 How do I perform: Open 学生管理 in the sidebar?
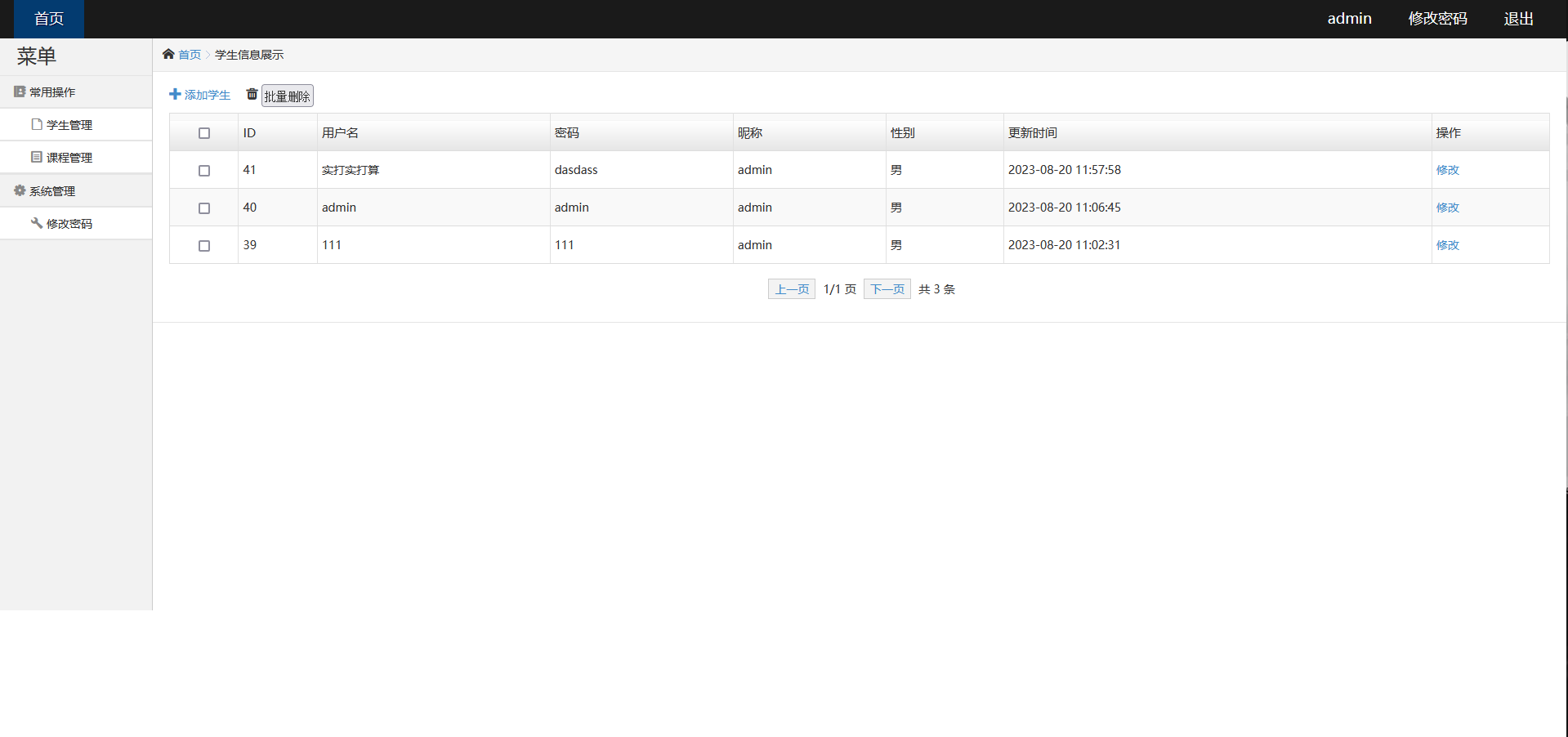pyautogui.click(x=76, y=125)
